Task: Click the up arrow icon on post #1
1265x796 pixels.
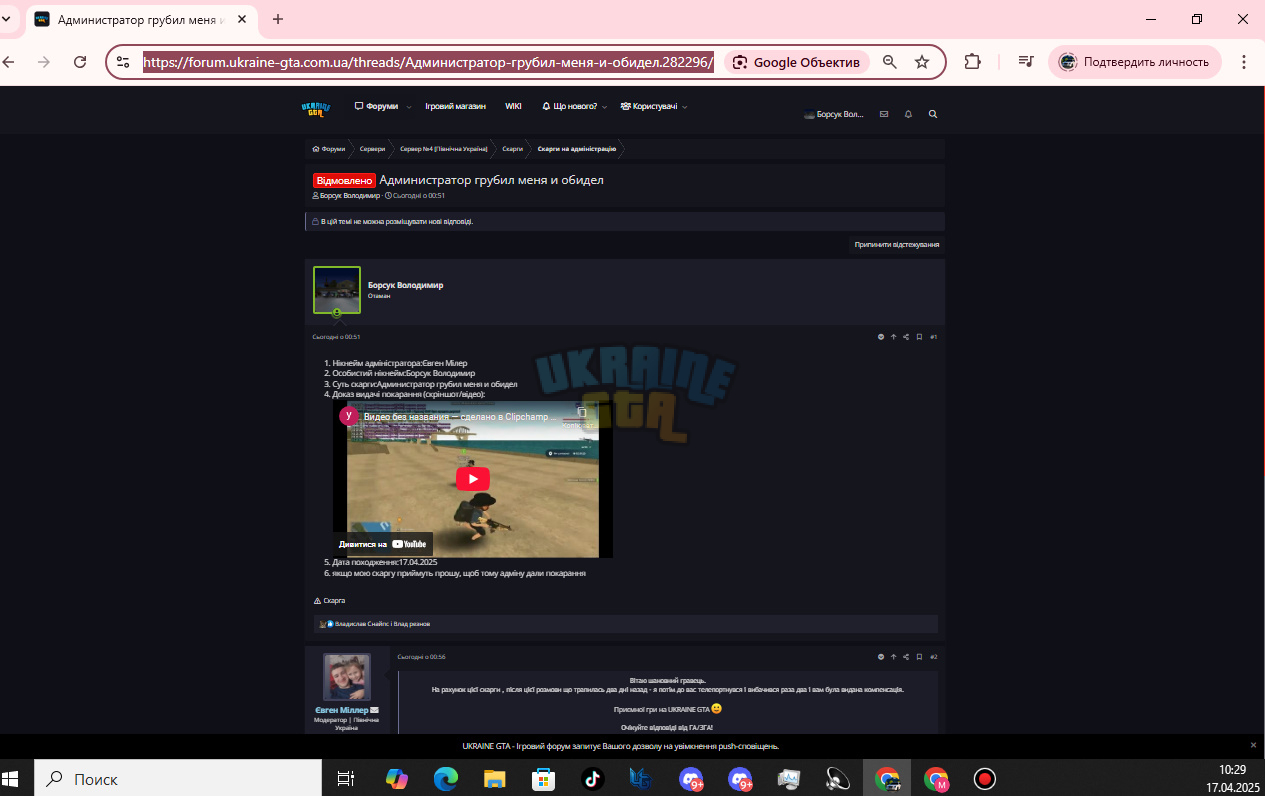Action: click(894, 337)
